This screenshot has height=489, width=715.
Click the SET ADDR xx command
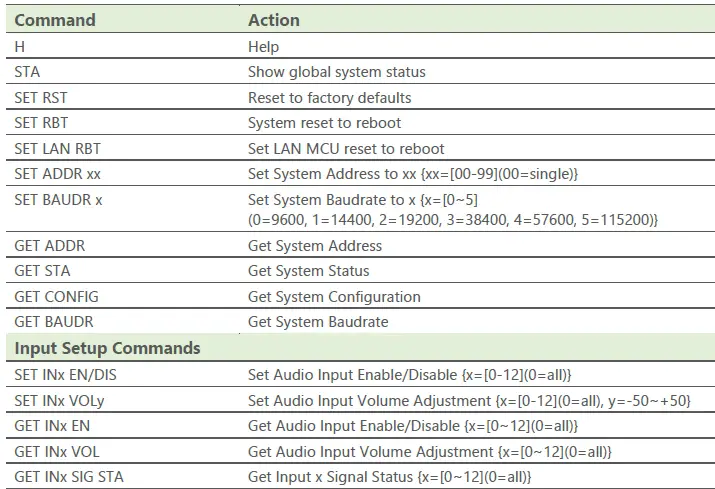click(57, 174)
